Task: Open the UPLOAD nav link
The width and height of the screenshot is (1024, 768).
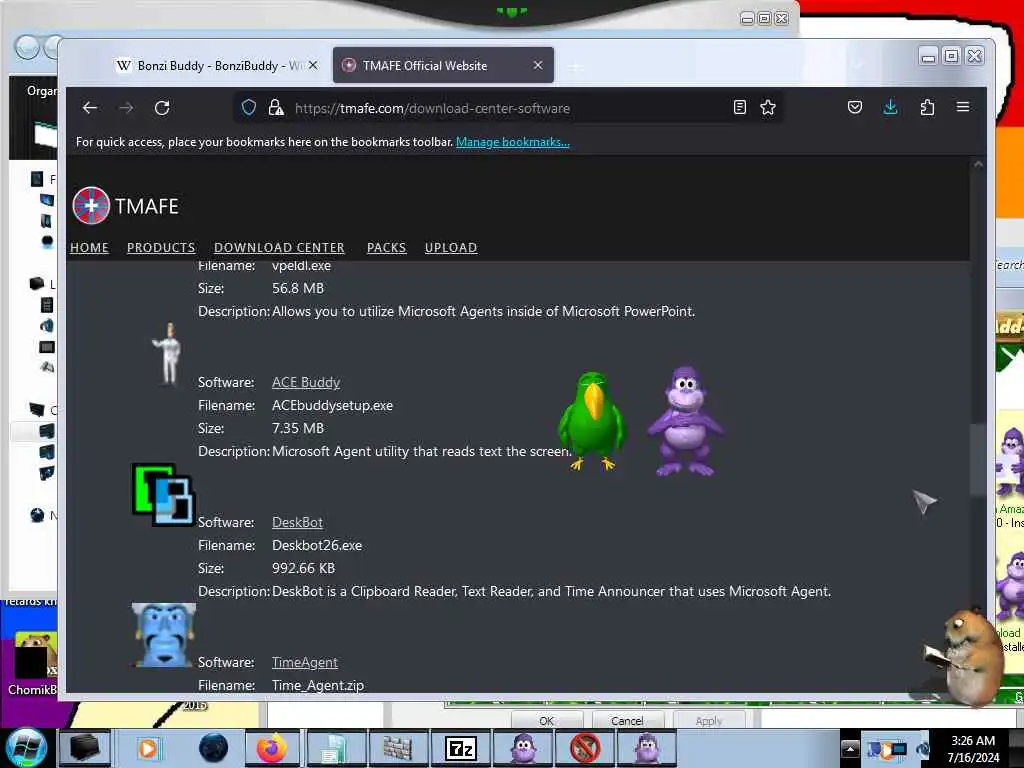Action: [451, 248]
